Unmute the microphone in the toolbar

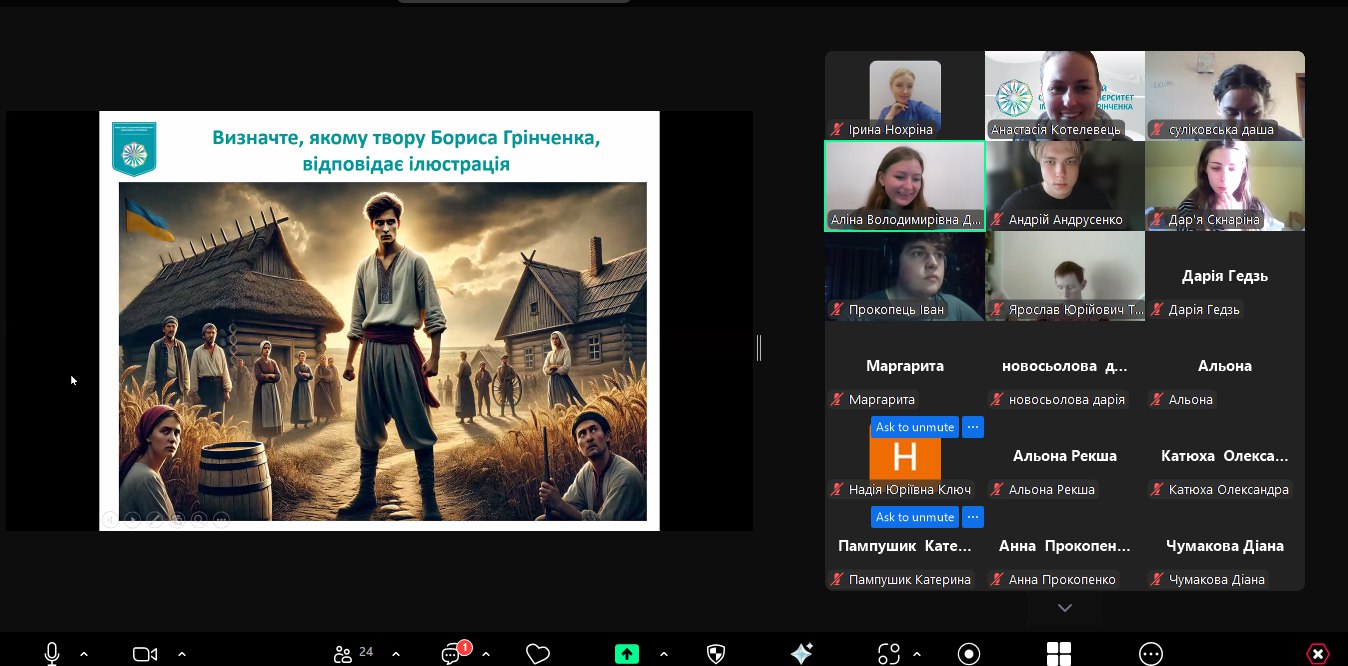52,653
